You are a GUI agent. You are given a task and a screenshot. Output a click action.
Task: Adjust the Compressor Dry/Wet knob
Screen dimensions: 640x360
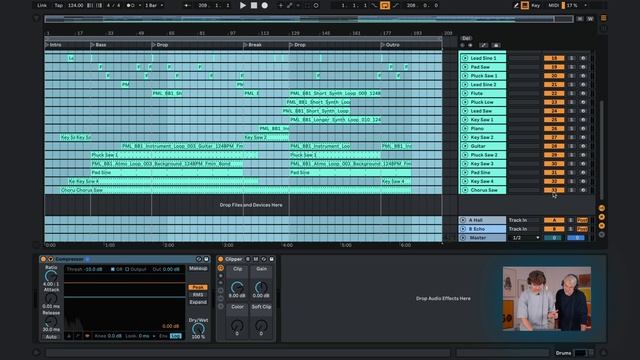coord(198,329)
